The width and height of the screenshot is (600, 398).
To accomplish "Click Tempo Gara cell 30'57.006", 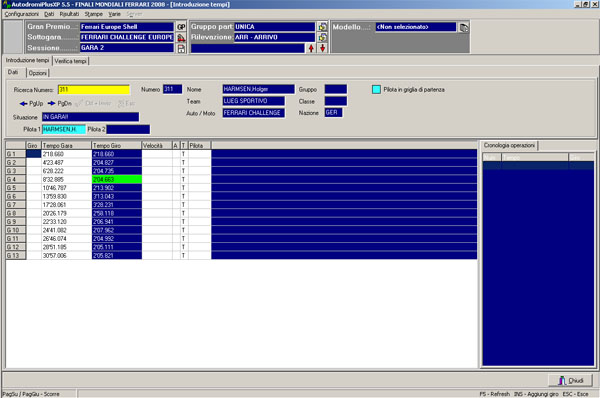I will click(x=66, y=255).
